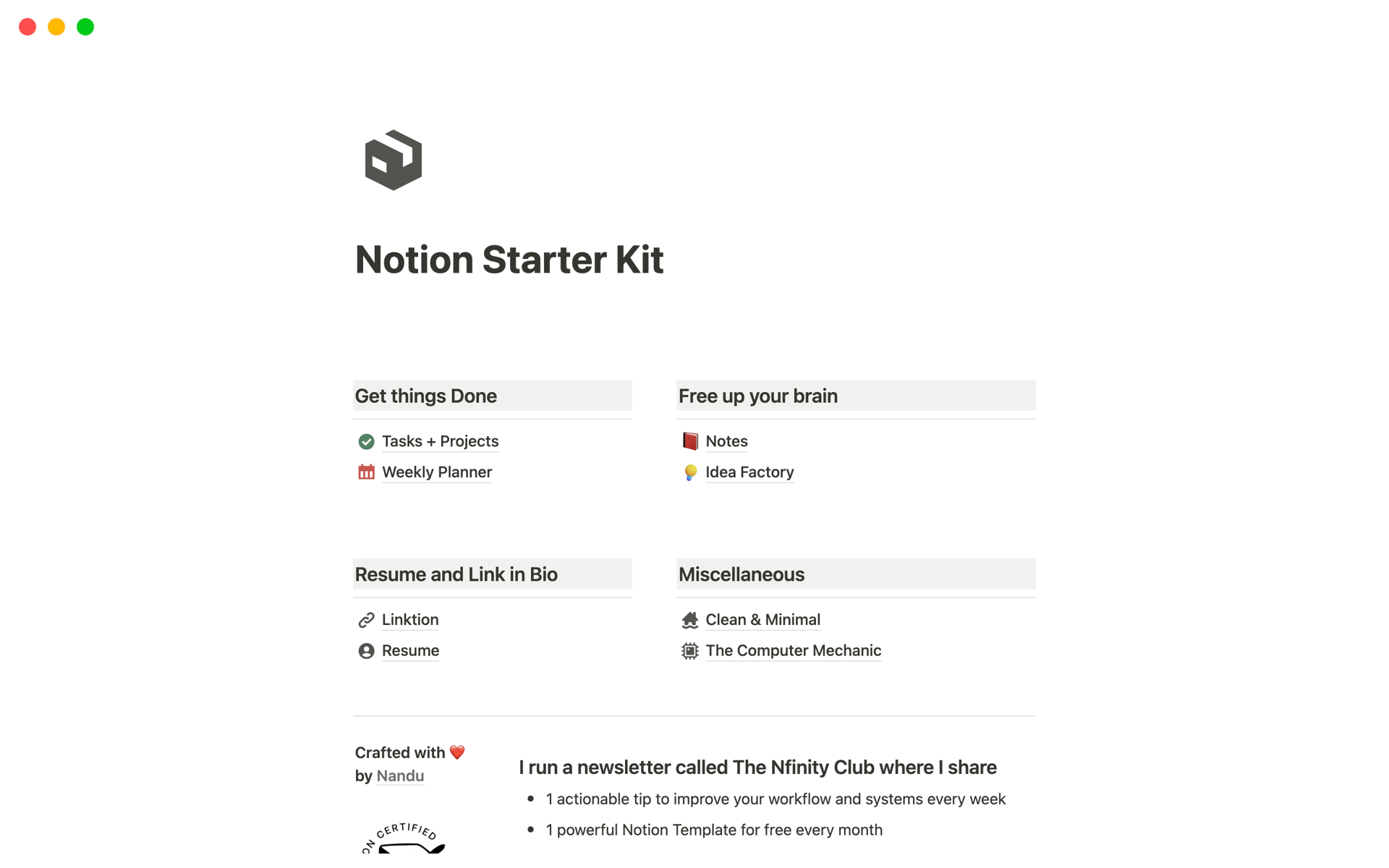The width and height of the screenshot is (1389, 868).
Task: Click the person icon beside Resume
Action: (366, 651)
